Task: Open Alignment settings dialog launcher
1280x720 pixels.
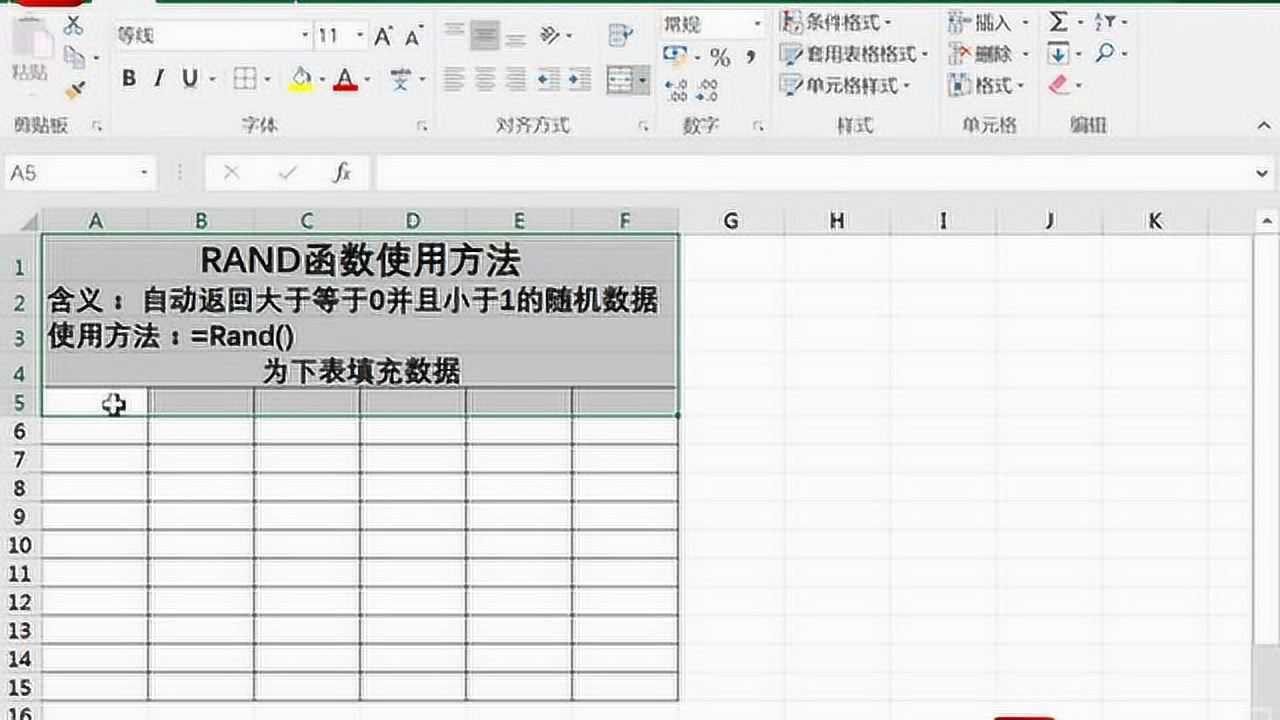Action: [x=643, y=126]
